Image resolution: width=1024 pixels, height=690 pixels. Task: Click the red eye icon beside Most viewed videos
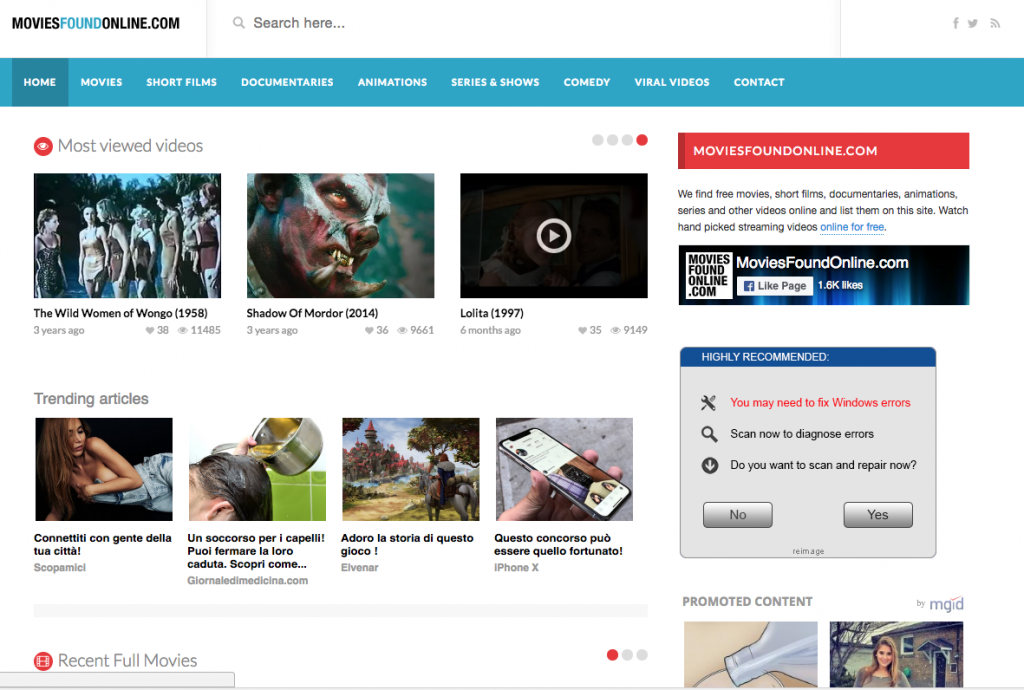point(43,146)
